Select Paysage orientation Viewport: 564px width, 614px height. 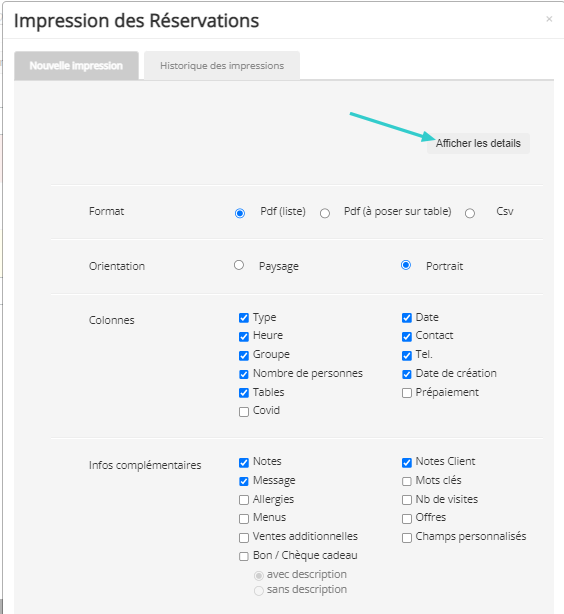(239, 265)
